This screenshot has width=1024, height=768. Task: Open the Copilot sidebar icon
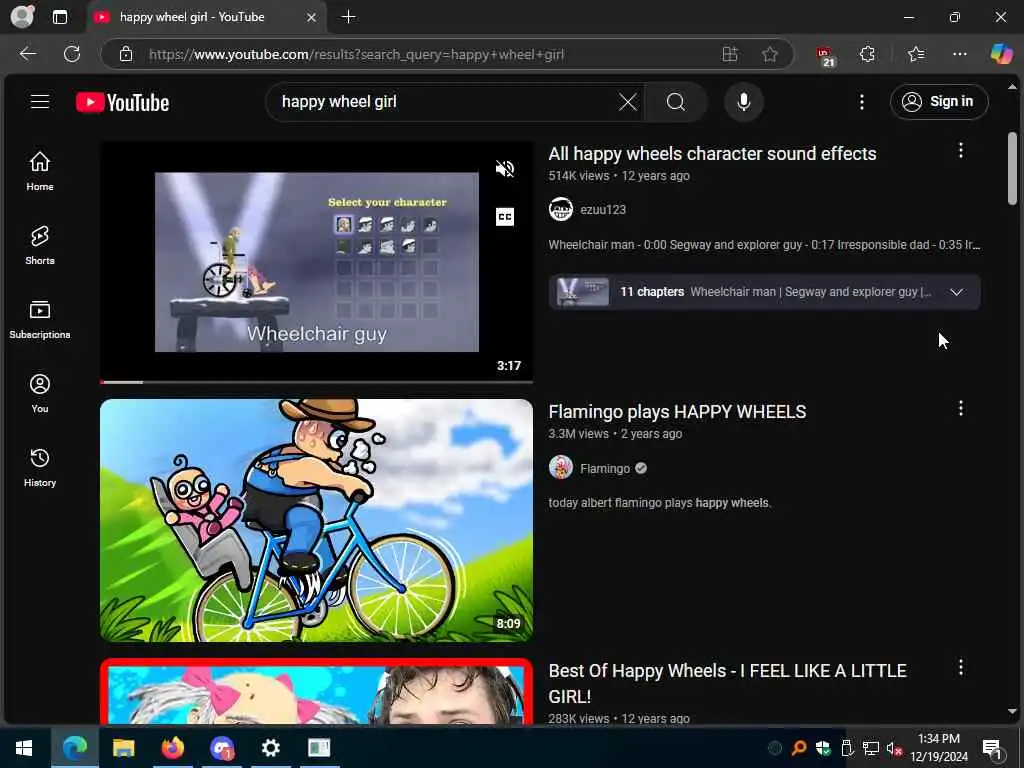(1001, 54)
